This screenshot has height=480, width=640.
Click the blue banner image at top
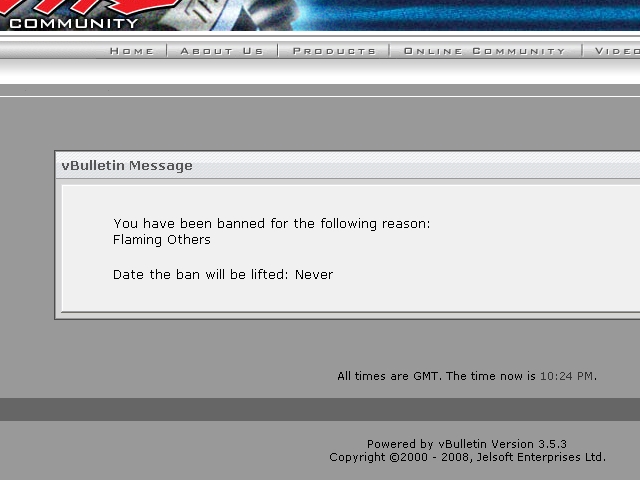pyautogui.click(x=469, y=15)
